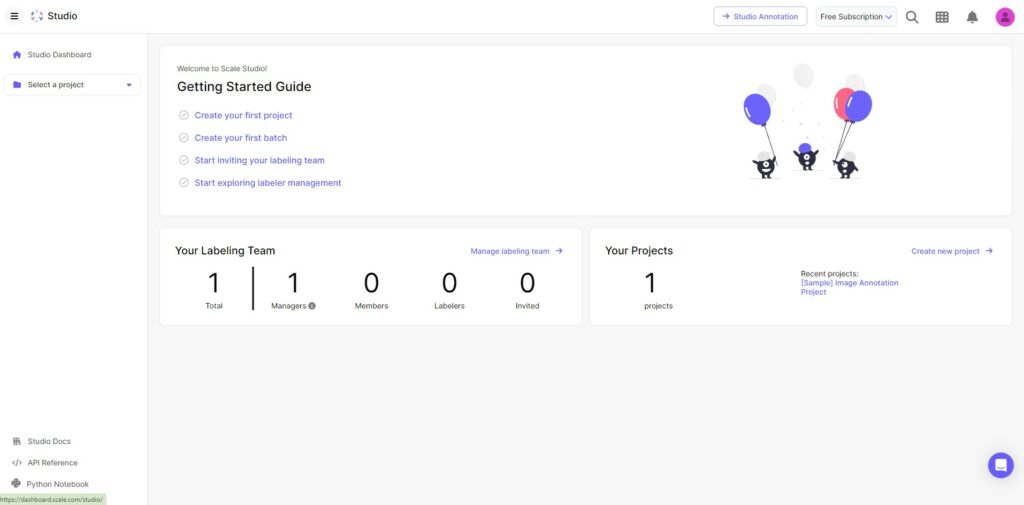Viewport: 1024px width, 505px height.
Task: Click arrow next to Manage labeling team
Action: 559,251
